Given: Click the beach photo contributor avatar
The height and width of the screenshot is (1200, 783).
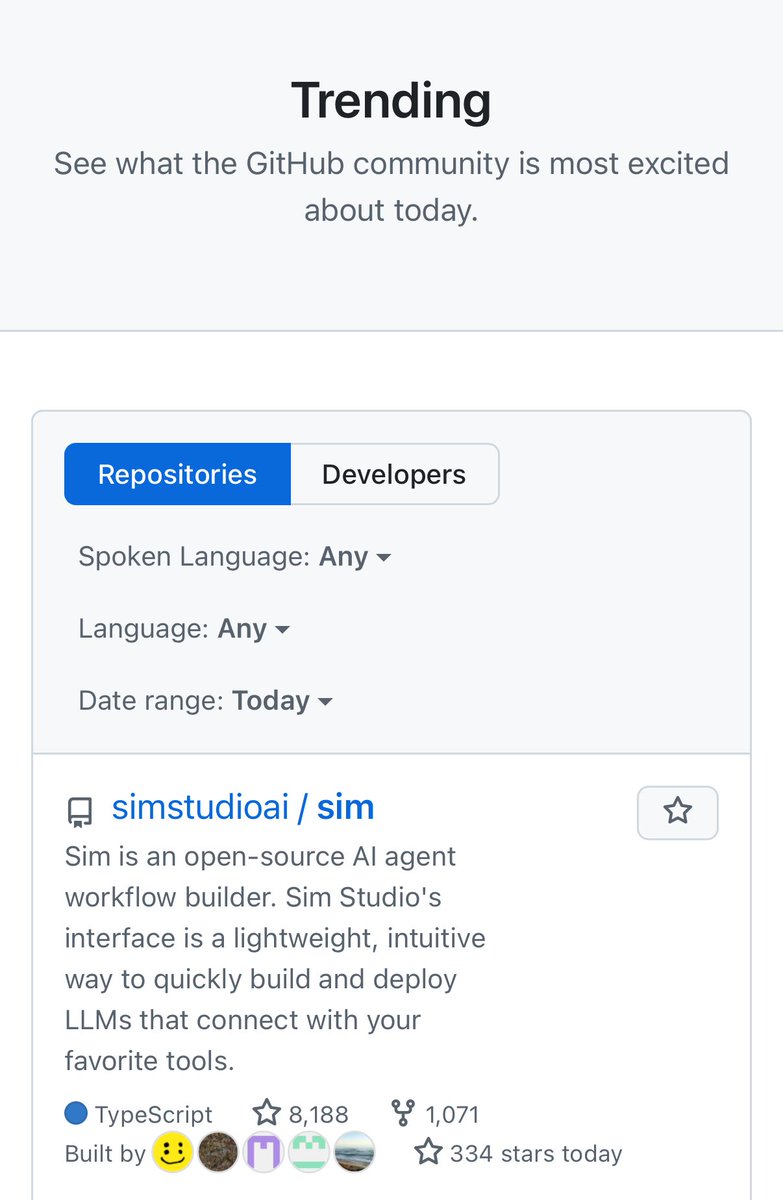Looking at the screenshot, I should 354,1153.
